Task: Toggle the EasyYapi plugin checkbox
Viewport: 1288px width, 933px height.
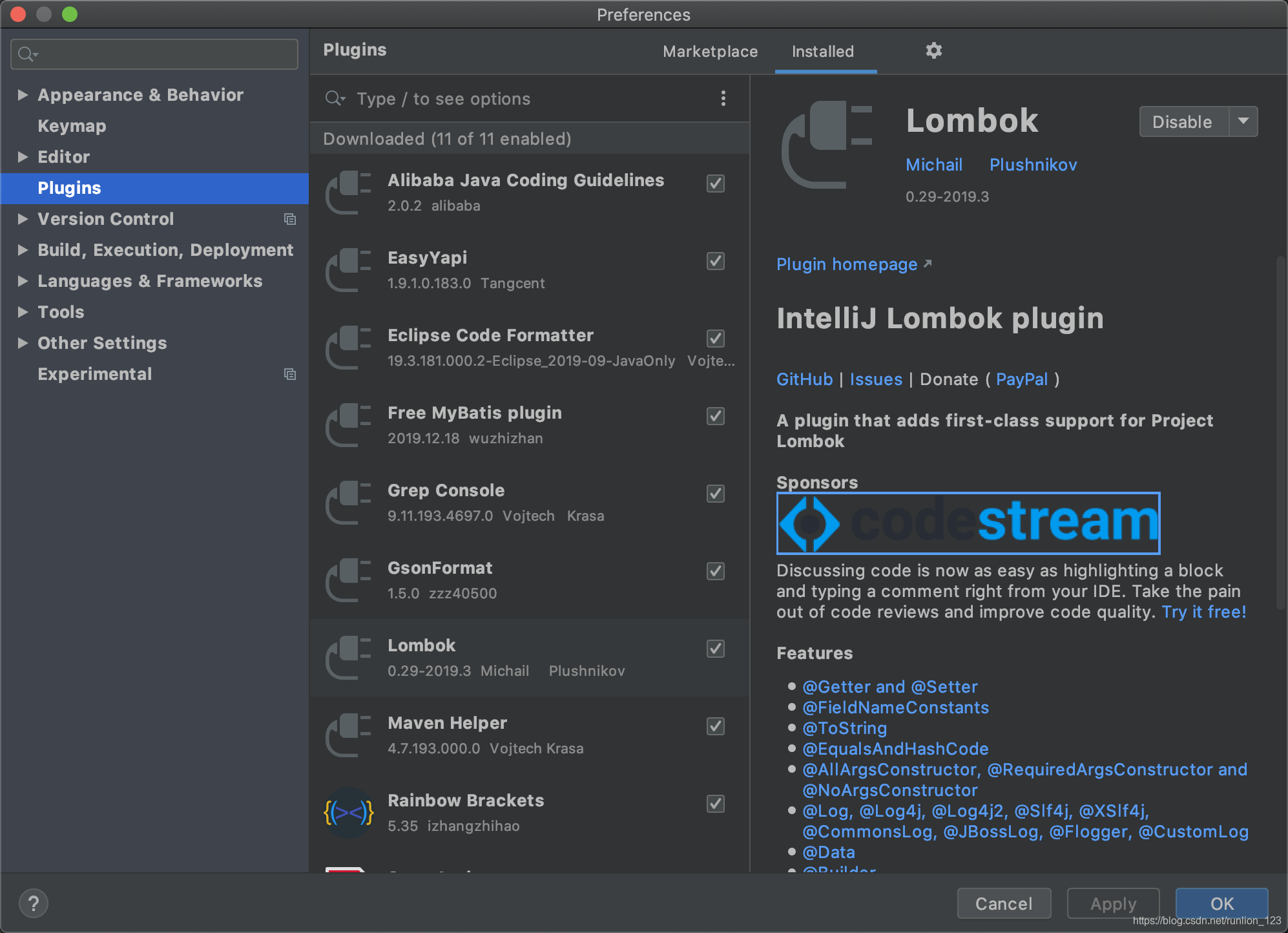Action: [x=715, y=261]
